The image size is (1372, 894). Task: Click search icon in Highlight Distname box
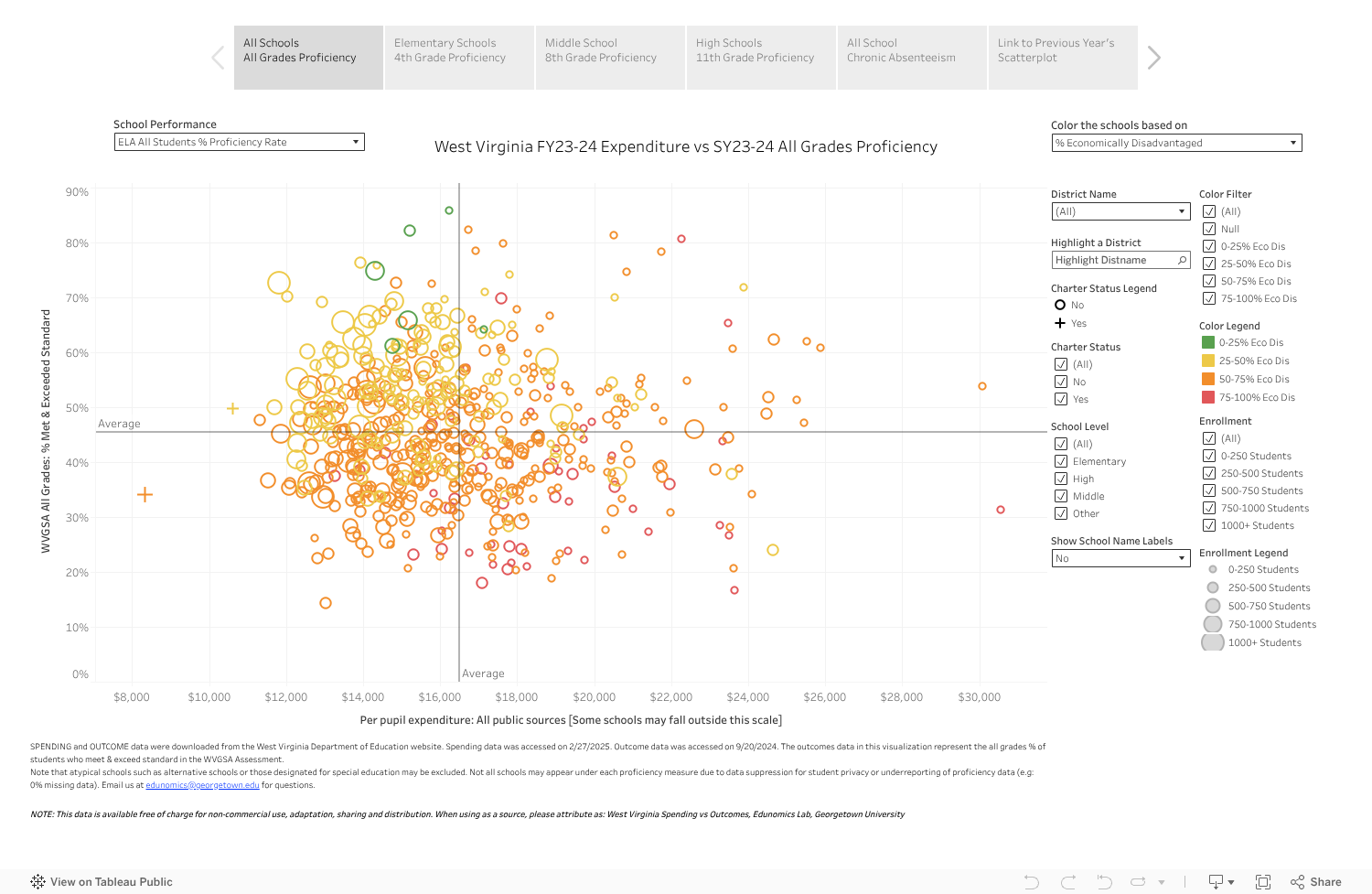(1182, 261)
